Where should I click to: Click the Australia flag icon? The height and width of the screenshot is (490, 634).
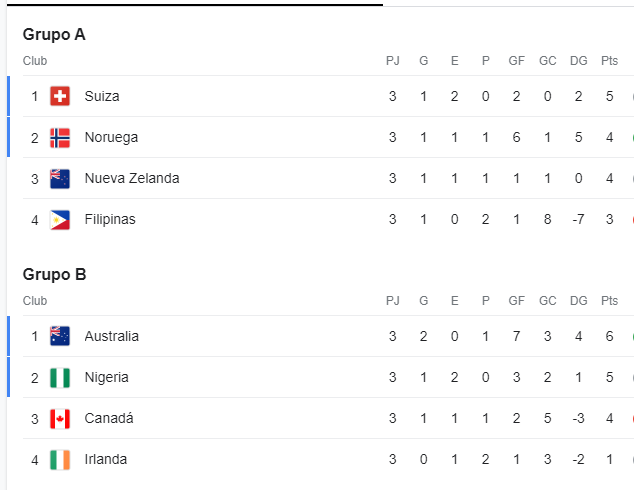[x=60, y=336]
